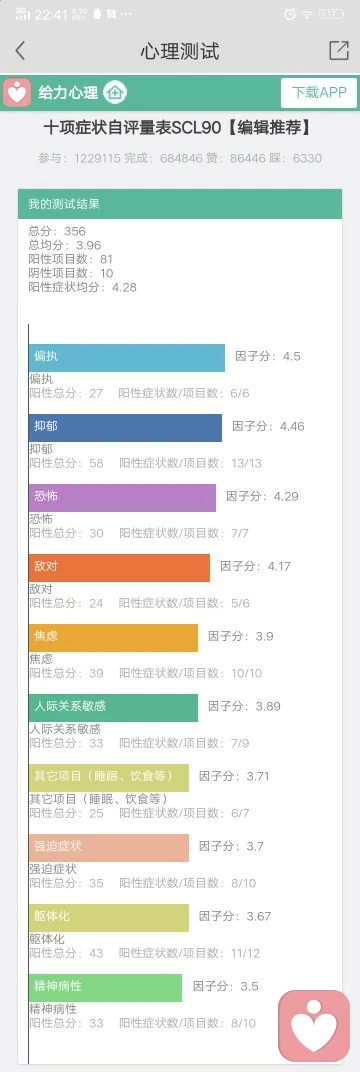
Task: Tap the back arrow in header
Action: coord(20,50)
